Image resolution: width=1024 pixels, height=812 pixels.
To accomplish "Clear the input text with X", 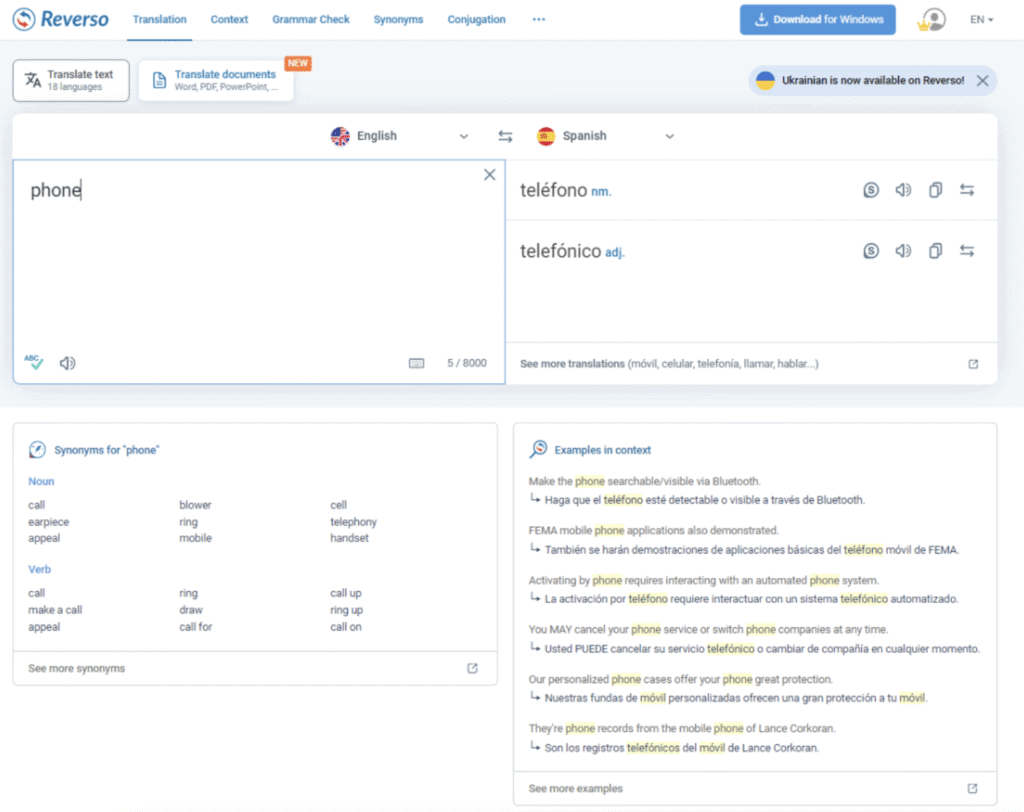I will point(489,175).
